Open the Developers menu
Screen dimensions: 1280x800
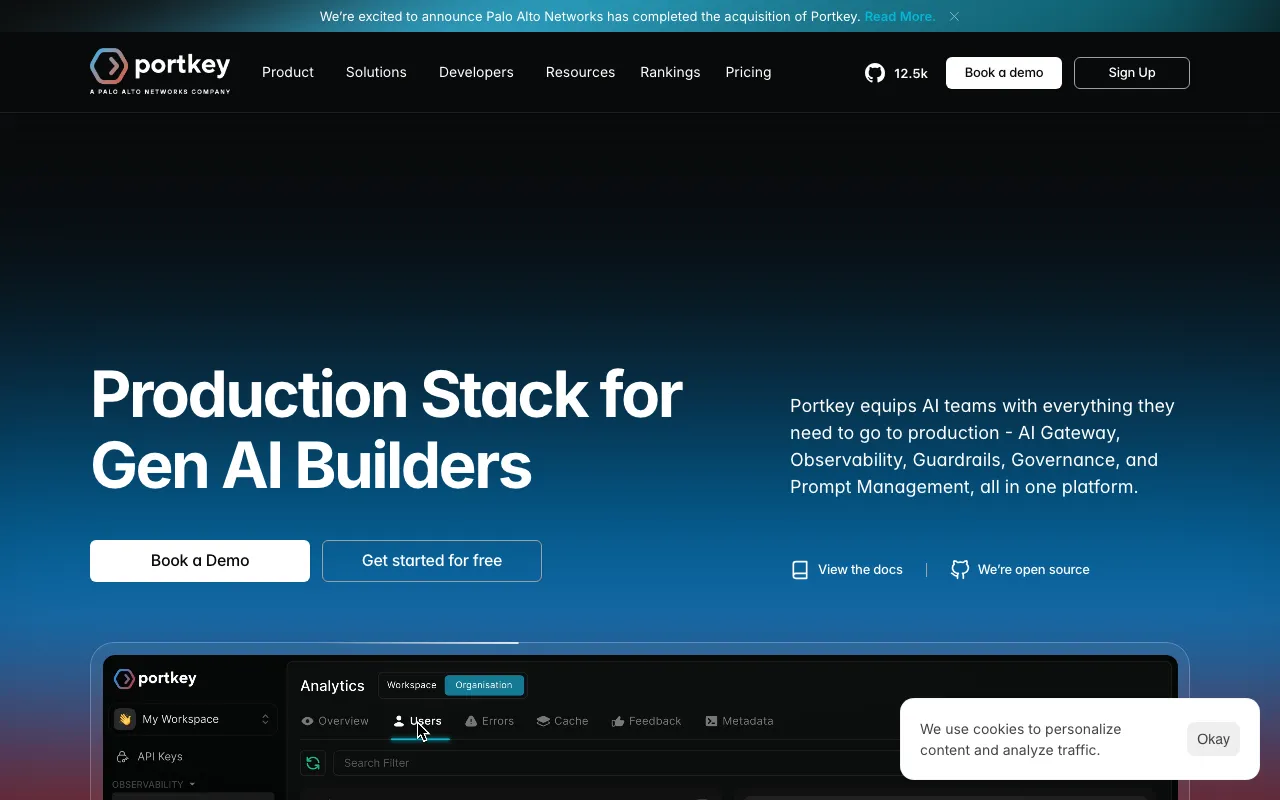[x=476, y=72]
